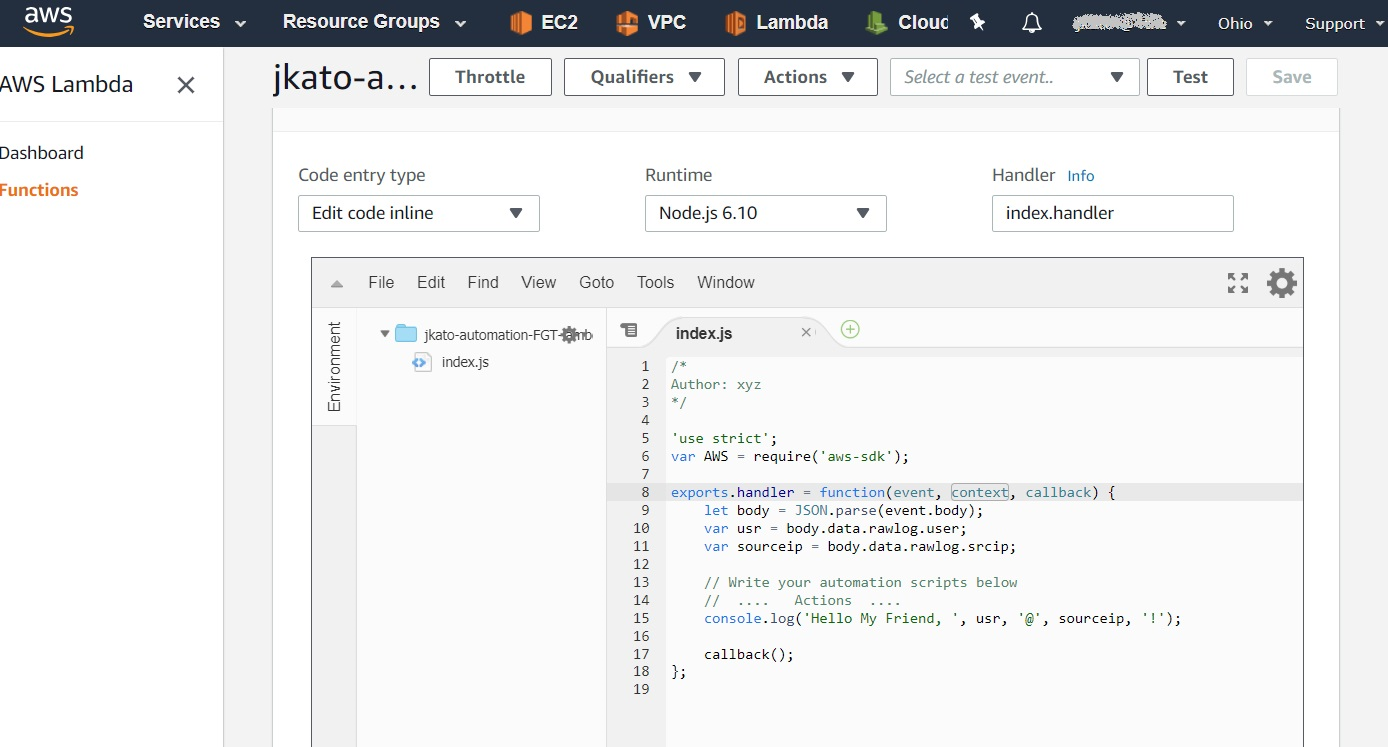
Task: Close the AWS Lambda side panel
Action: [x=186, y=85]
